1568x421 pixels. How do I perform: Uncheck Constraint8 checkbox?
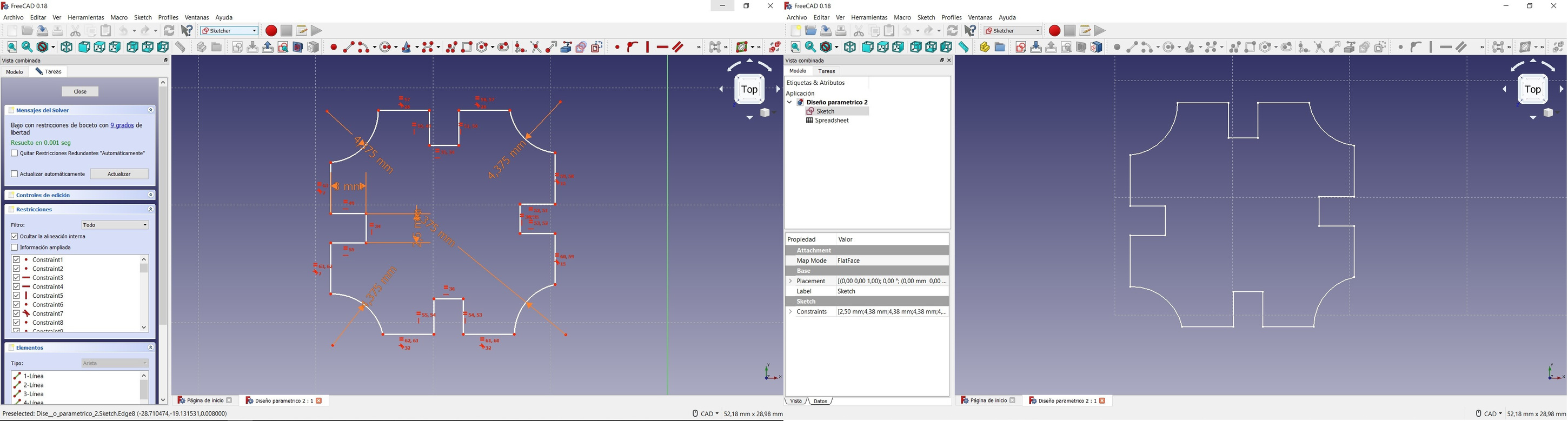point(16,323)
